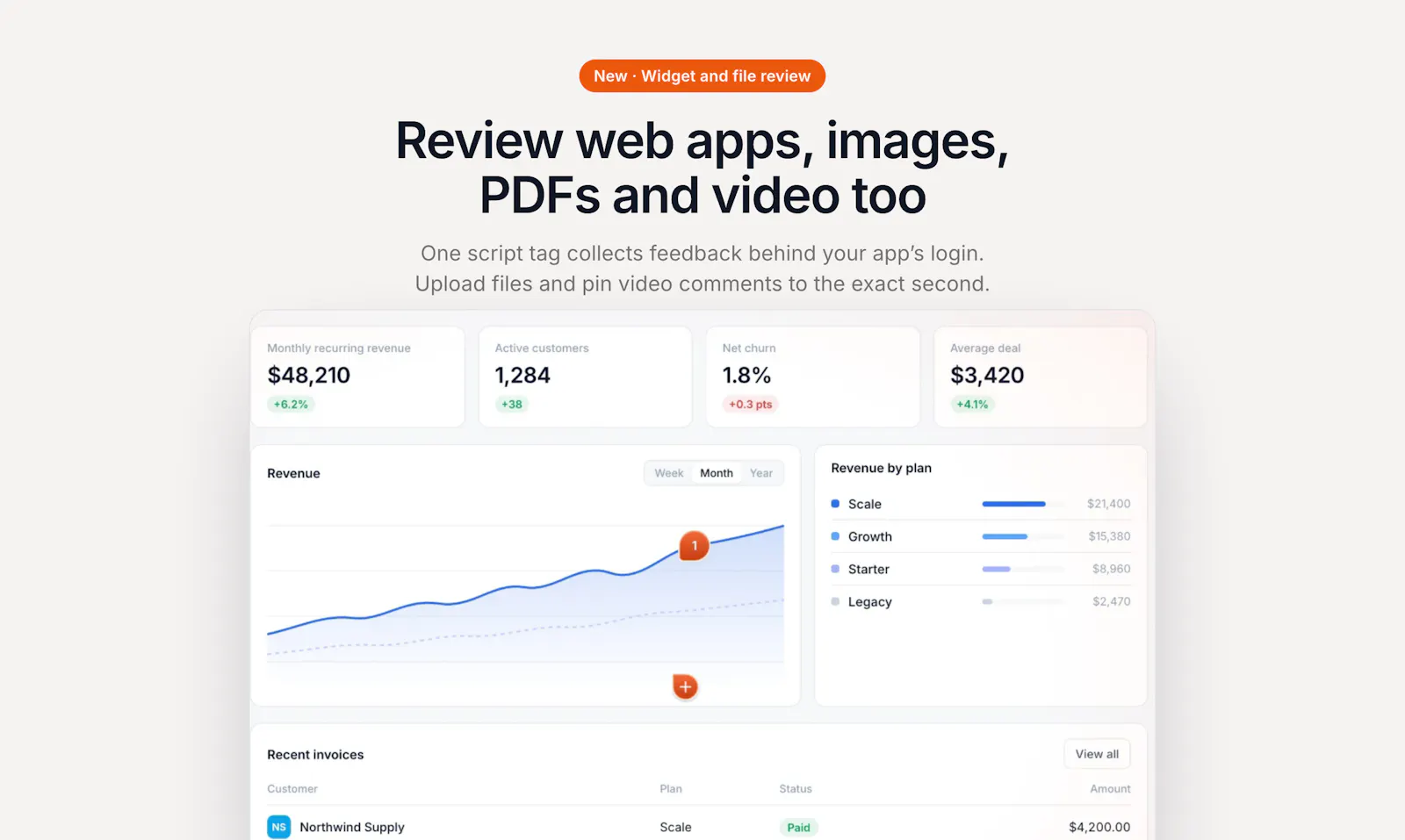Image resolution: width=1405 pixels, height=840 pixels.
Task: Switch the revenue chart to Week
Action: tap(668, 473)
